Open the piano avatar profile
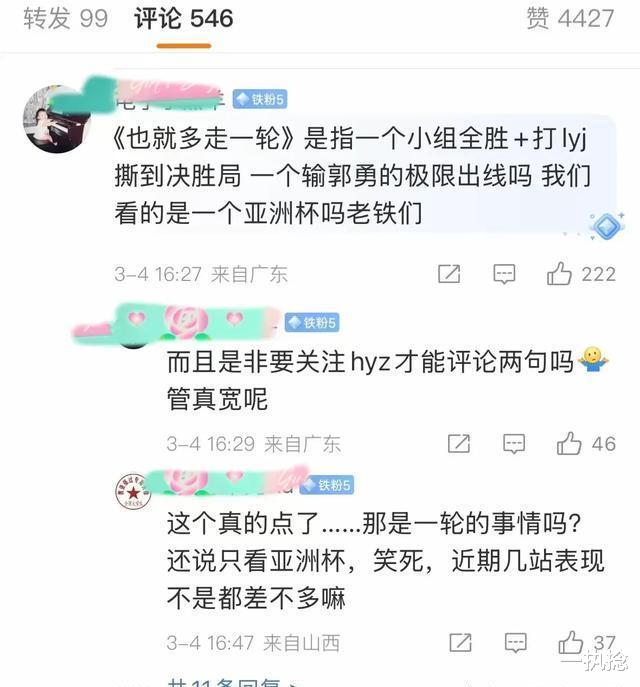This screenshot has height=687, width=640. (57, 119)
